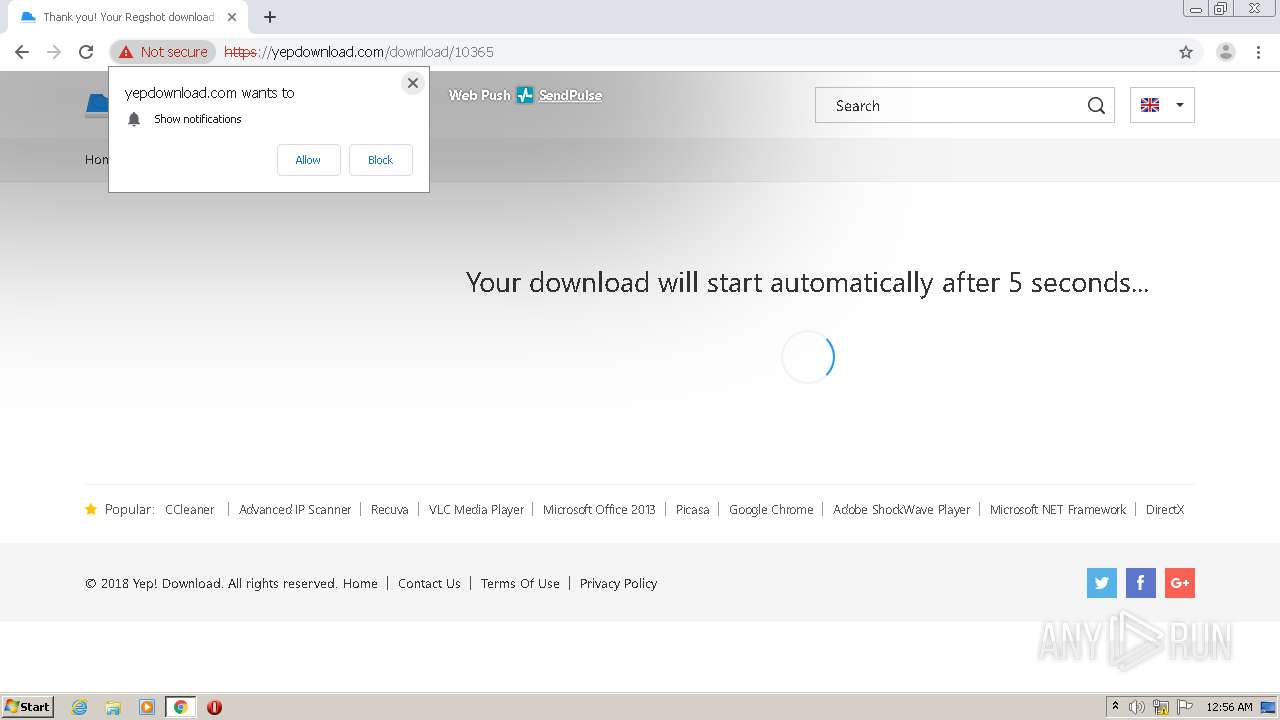Click the SendPulse link
The height and width of the screenshot is (720, 1280).
click(570, 95)
